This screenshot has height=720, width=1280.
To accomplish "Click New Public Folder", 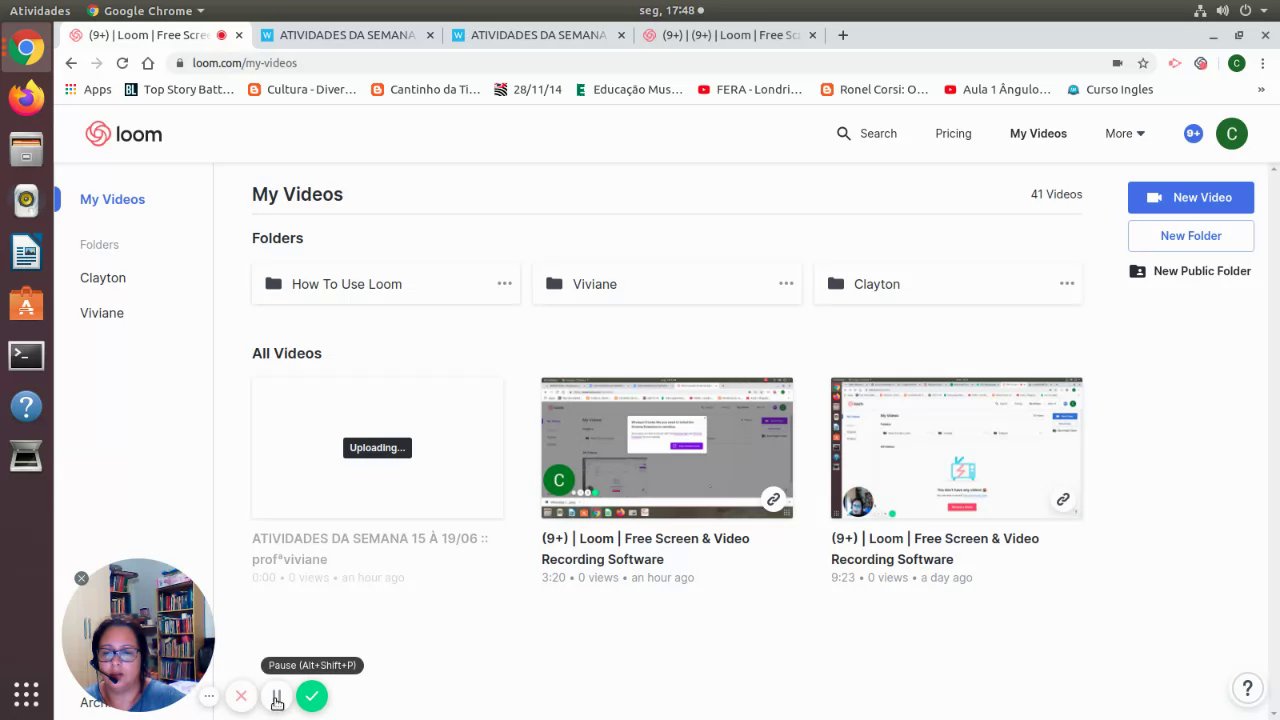I will (x=1191, y=271).
